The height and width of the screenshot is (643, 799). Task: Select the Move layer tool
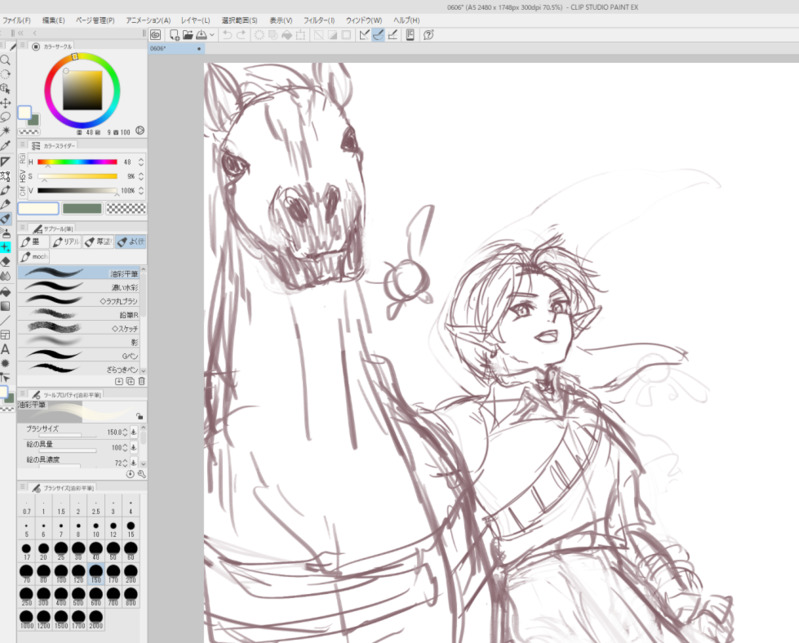point(5,103)
